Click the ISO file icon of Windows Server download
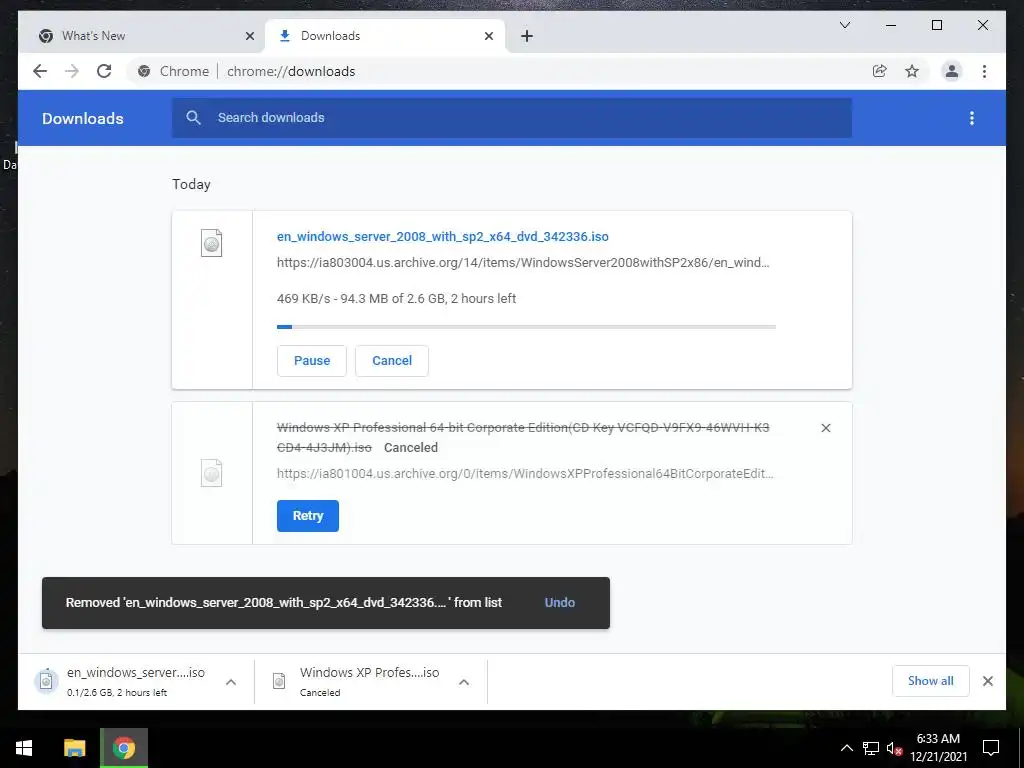This screenshot has height=768, width=1024. point(212,243)
